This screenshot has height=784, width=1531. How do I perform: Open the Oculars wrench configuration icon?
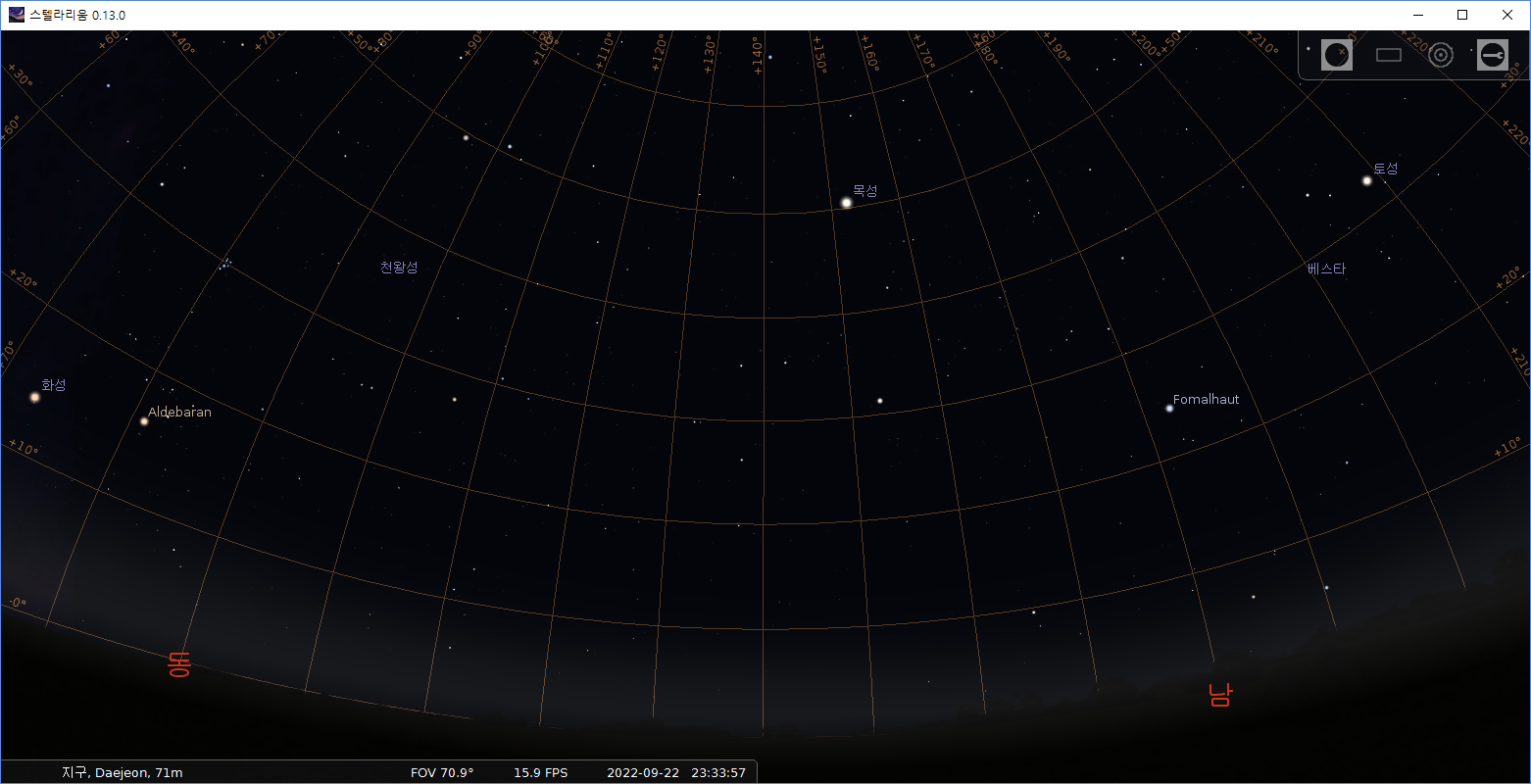1492,55
